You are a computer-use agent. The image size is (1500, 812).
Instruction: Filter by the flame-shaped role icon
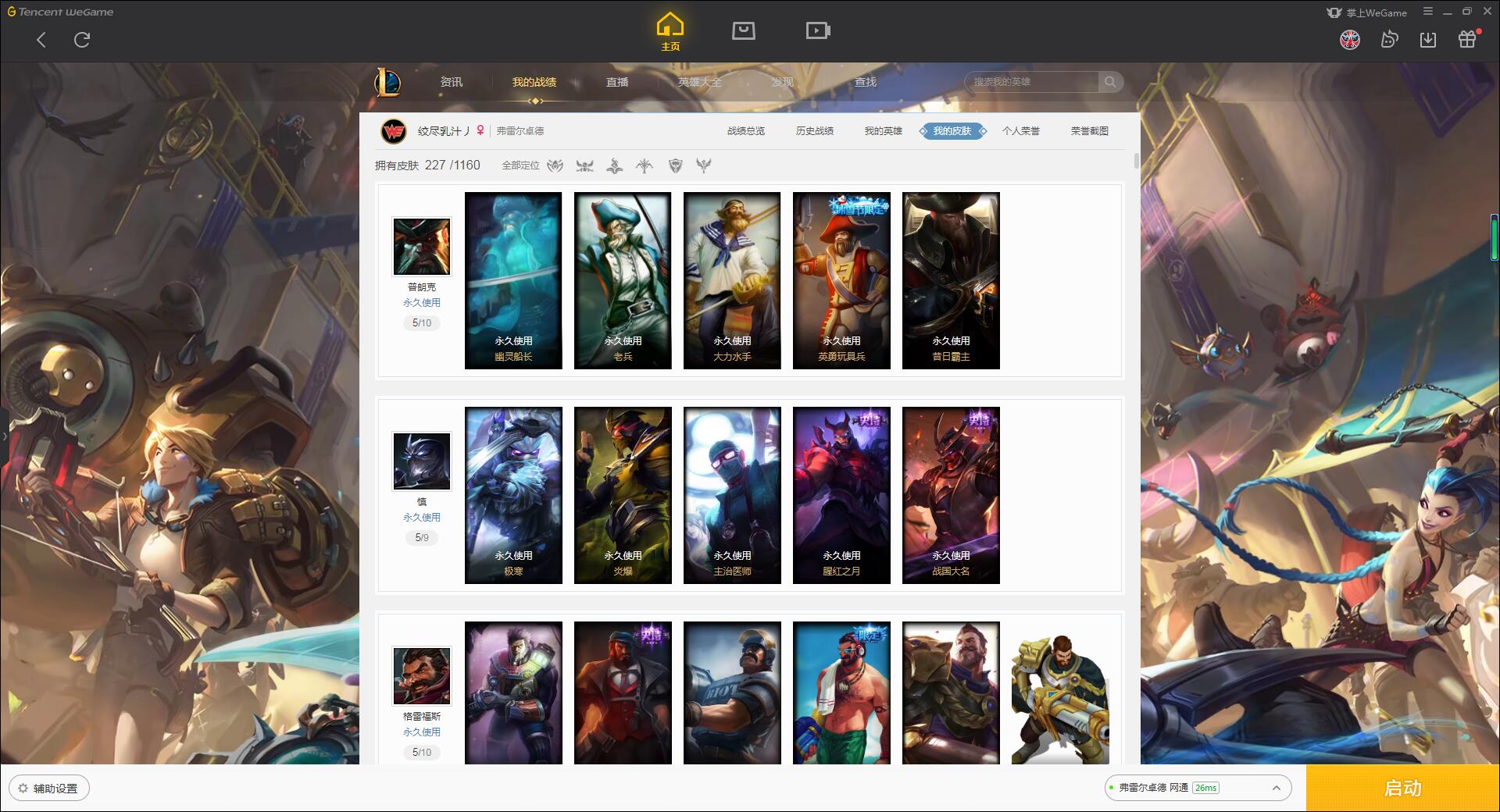coord(615,166)
